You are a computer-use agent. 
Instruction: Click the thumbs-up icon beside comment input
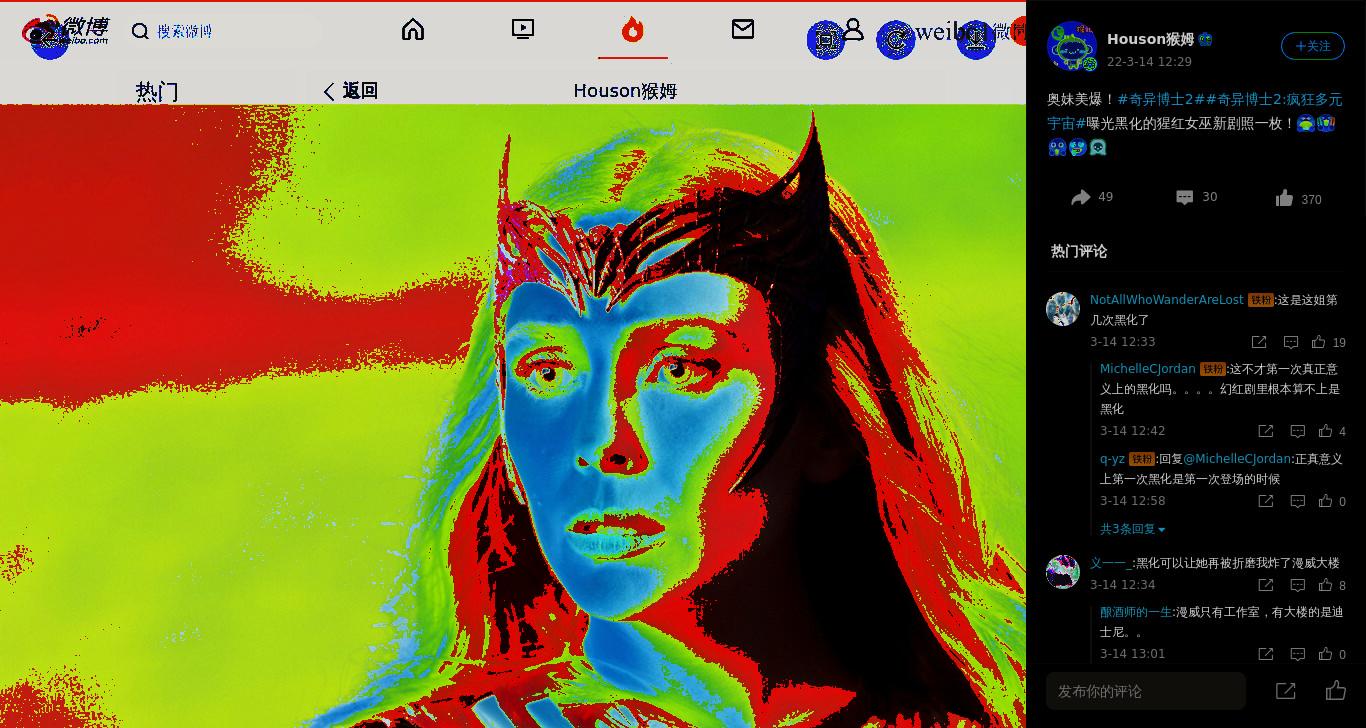pos(1336,691)
